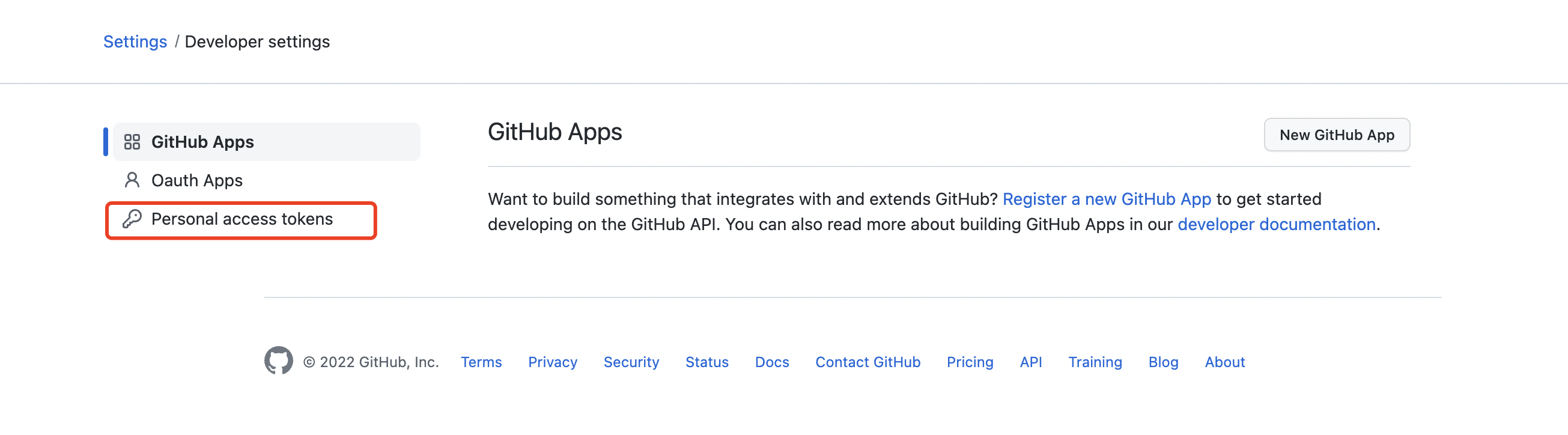Viewport: 1568px width, 435px height.
Task: Click Contact GitHub in the footer
Action: [868, 362]
